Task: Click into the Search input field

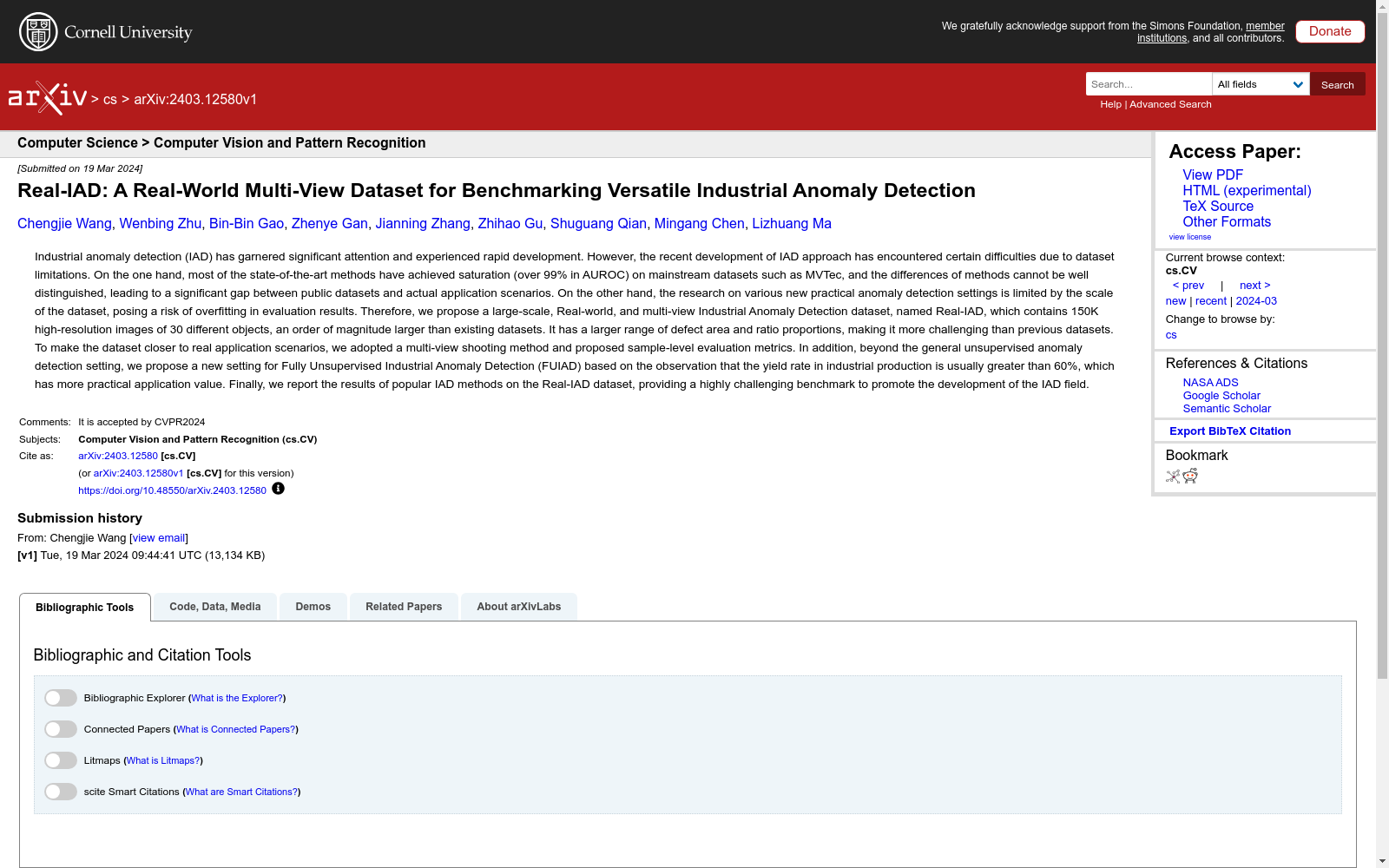Action: pos(1149,84)
